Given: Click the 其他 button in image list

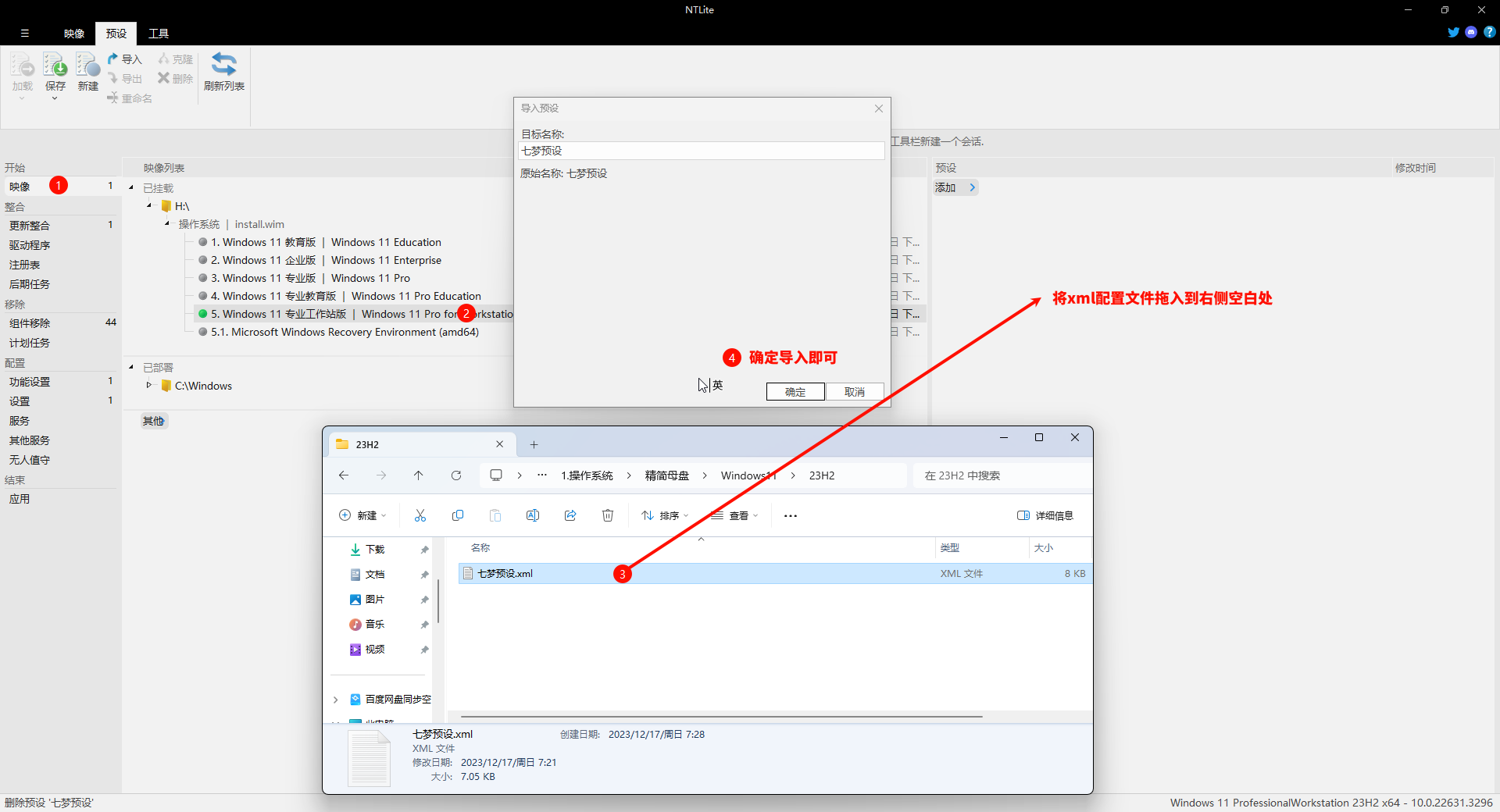Looking at the screenshot, I should (153, 421).
